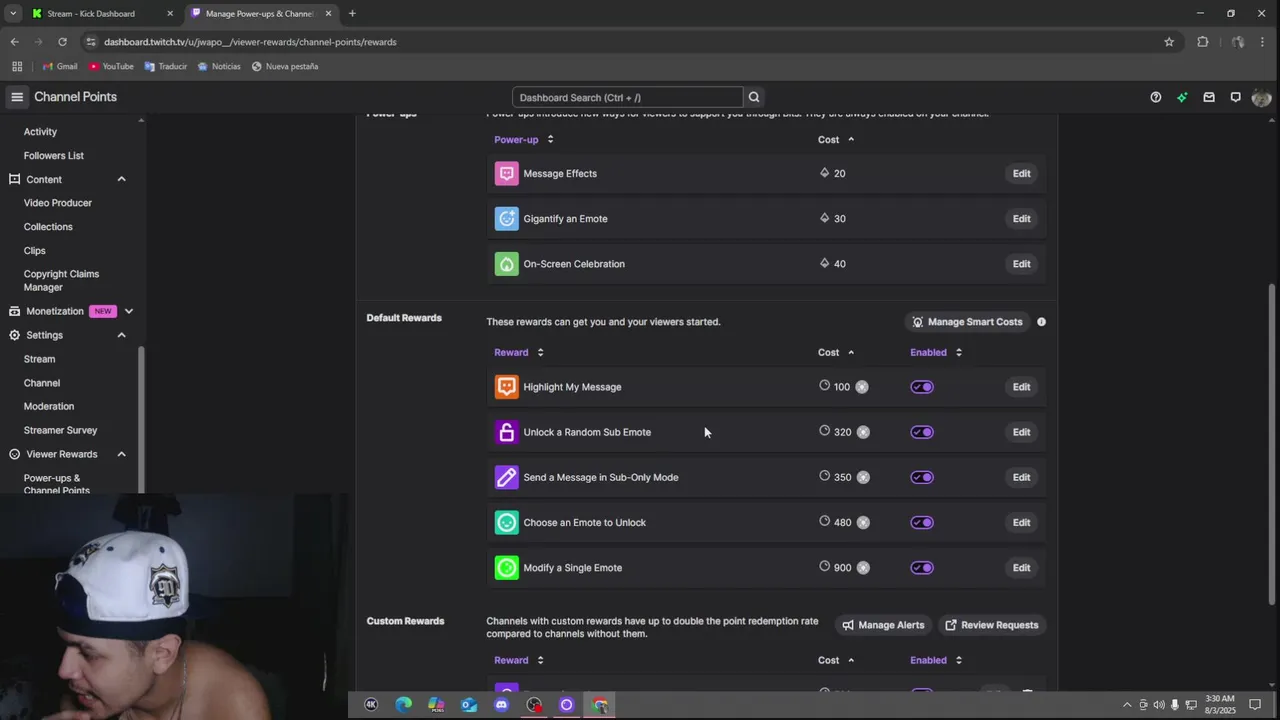
Task: Open Outlook from the taskbar
Action: pos(469,705)
